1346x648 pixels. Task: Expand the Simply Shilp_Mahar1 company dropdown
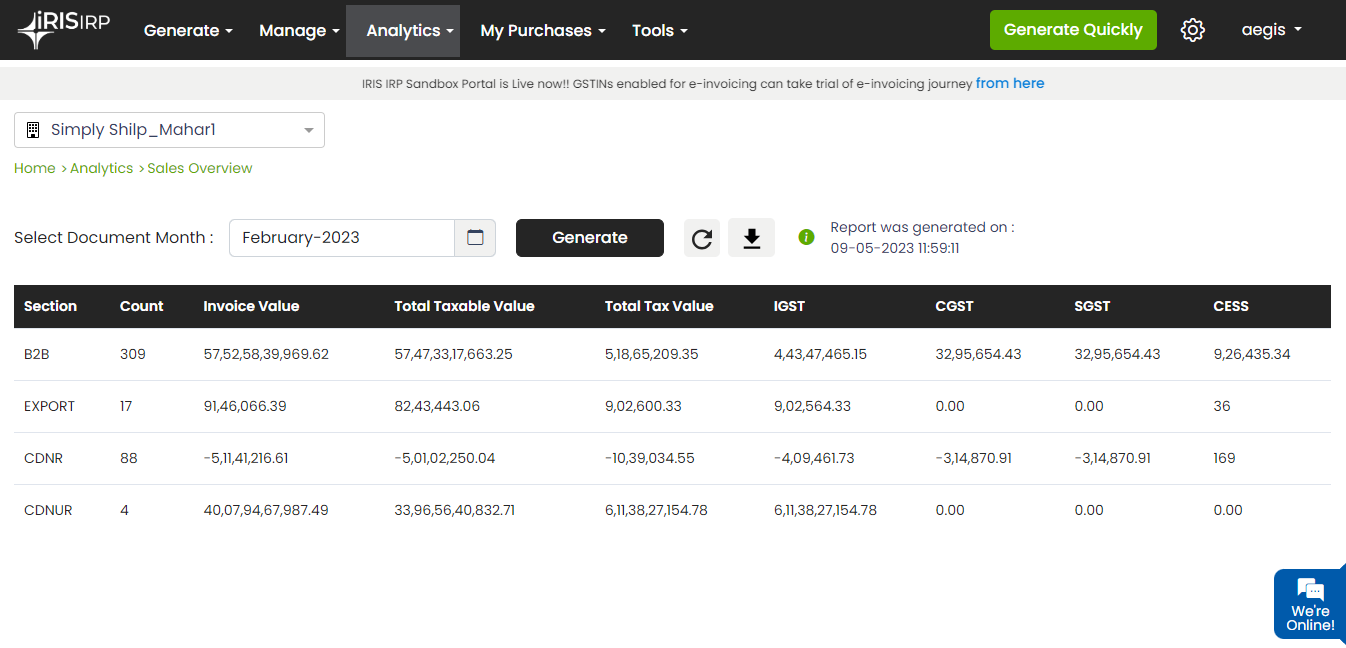pyautogui.click(x=169, y=130)
